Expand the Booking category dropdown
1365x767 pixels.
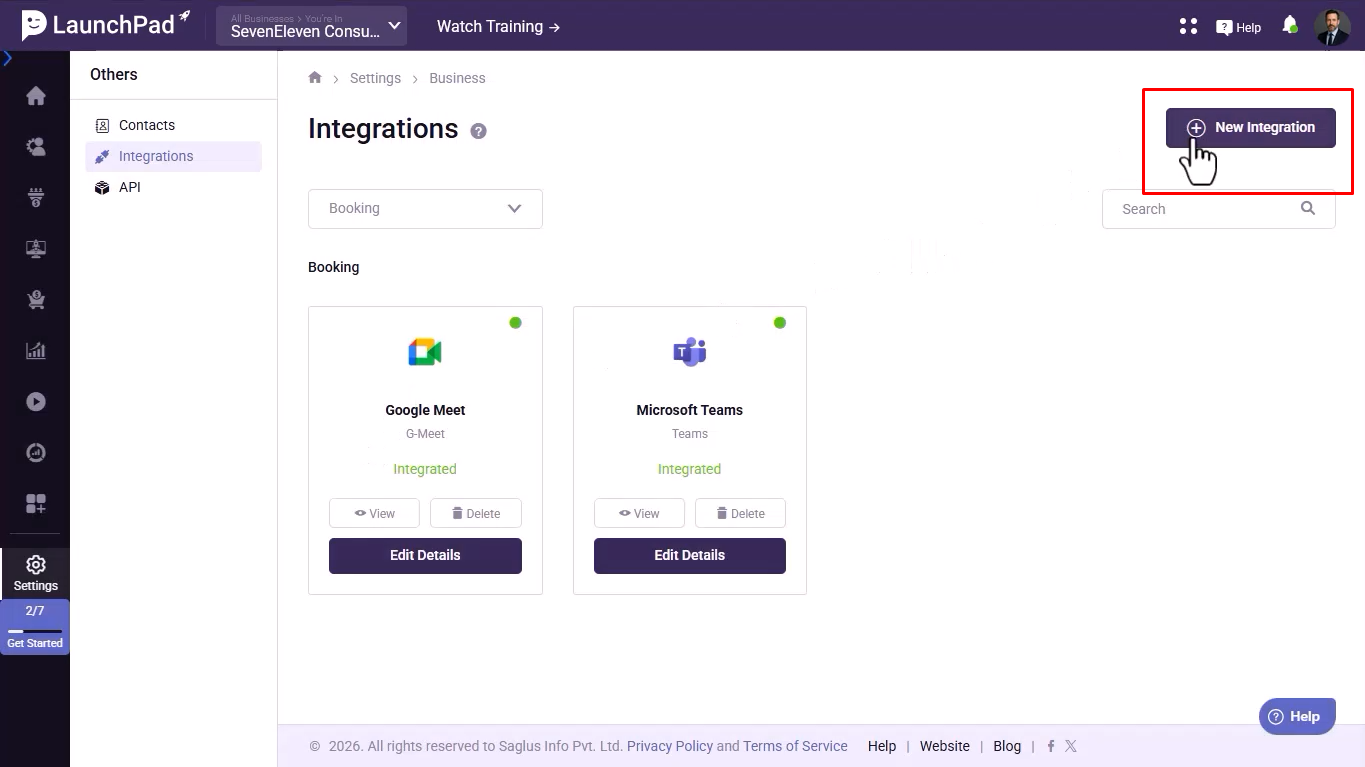pyautogui.click(x=425, y=209)
